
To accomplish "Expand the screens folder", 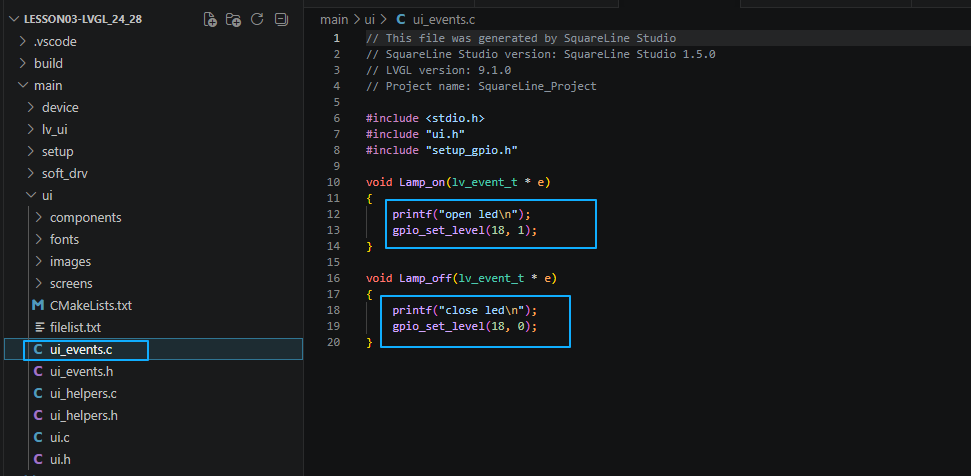I will (39, 283).
